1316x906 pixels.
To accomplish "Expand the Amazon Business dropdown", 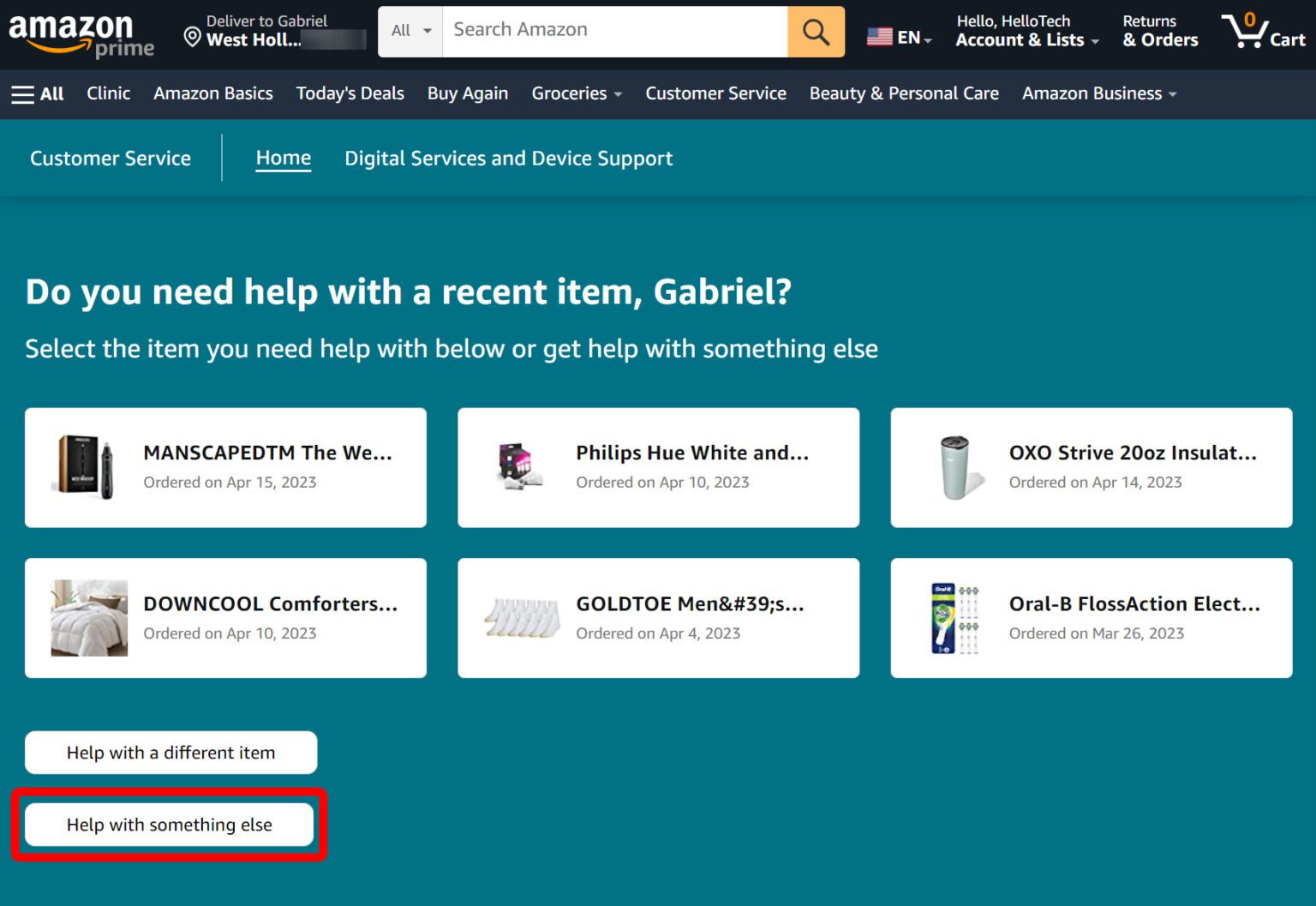I will (1098, 93).
